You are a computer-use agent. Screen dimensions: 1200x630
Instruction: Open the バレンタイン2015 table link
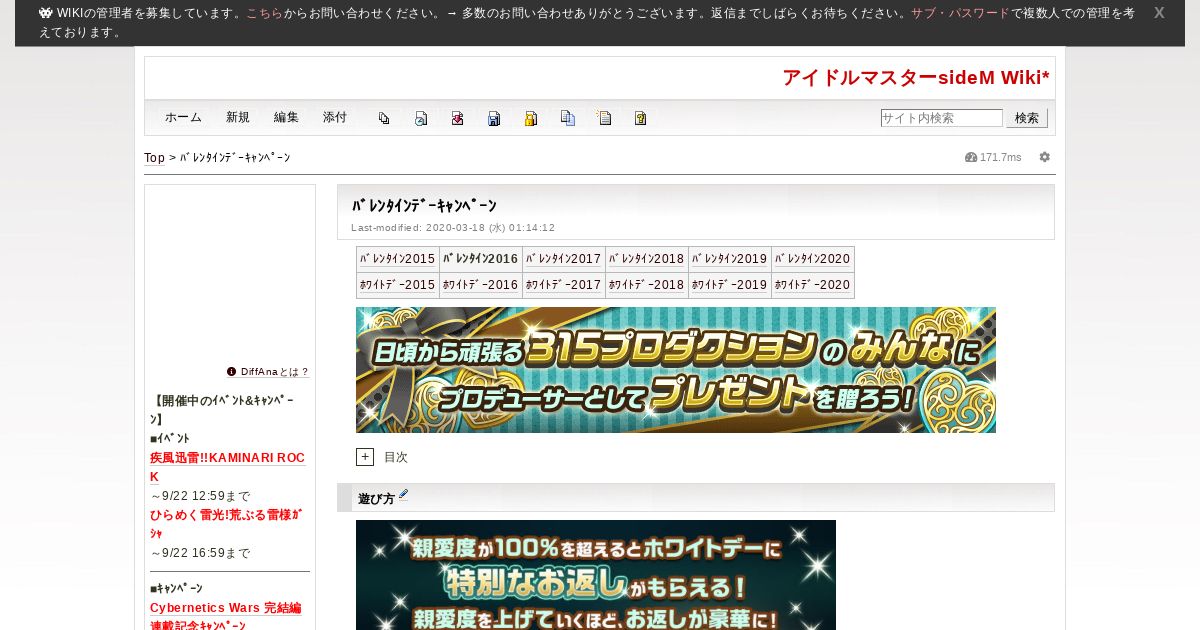[x=398, y=259]
